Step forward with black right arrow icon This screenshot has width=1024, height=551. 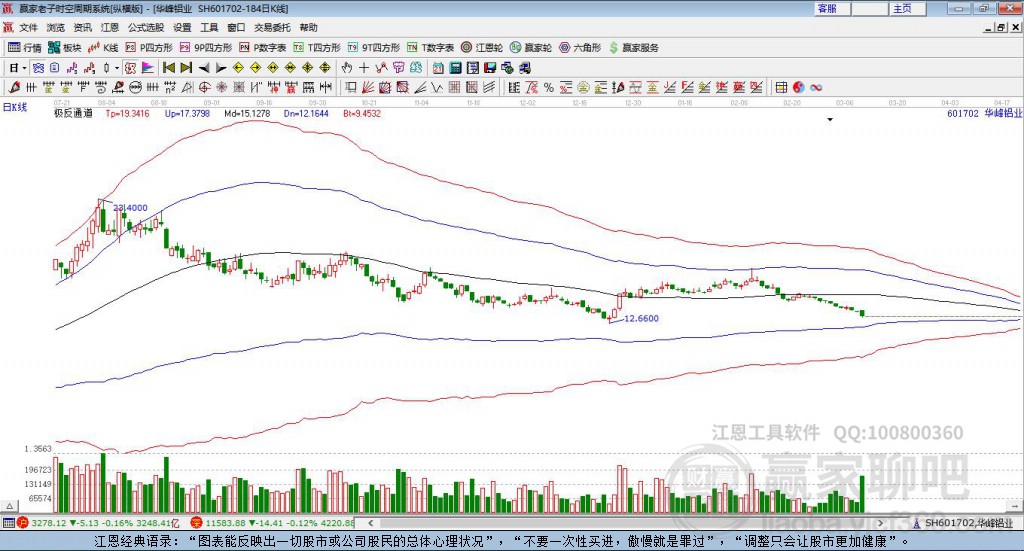coord(221,68)
